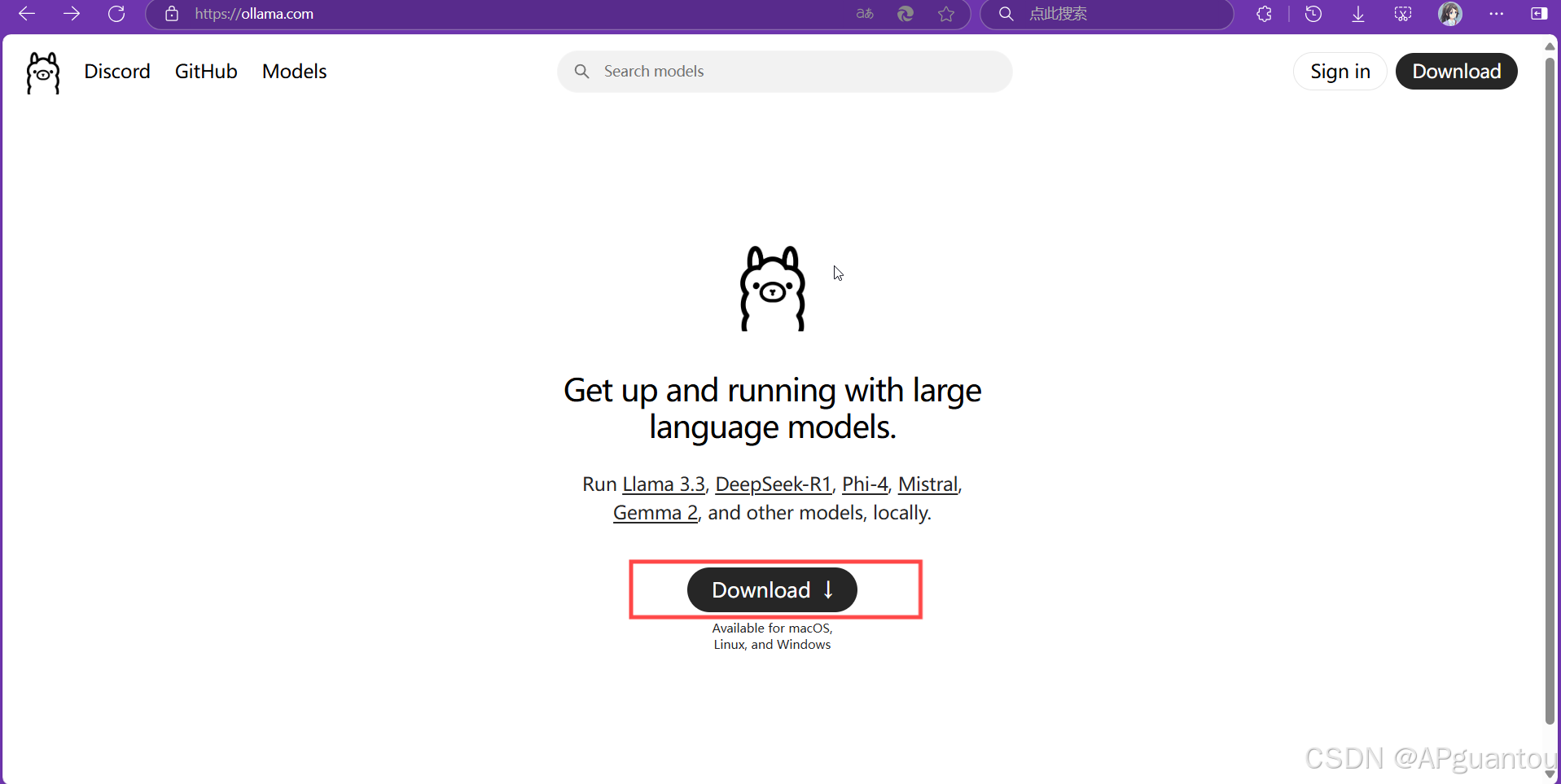Click the Edge swirl icon in address bar
Screen dimensions: 1561x784
click(905, 14)
